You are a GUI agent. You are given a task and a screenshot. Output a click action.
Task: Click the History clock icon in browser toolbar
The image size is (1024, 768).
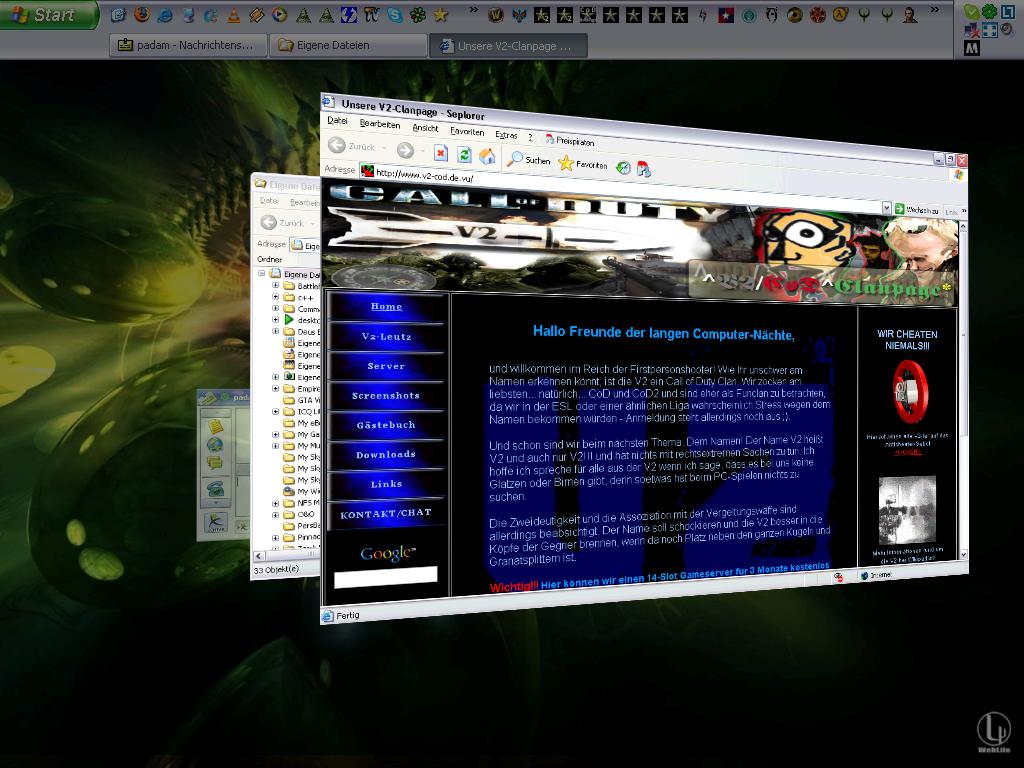pos(624,168)
